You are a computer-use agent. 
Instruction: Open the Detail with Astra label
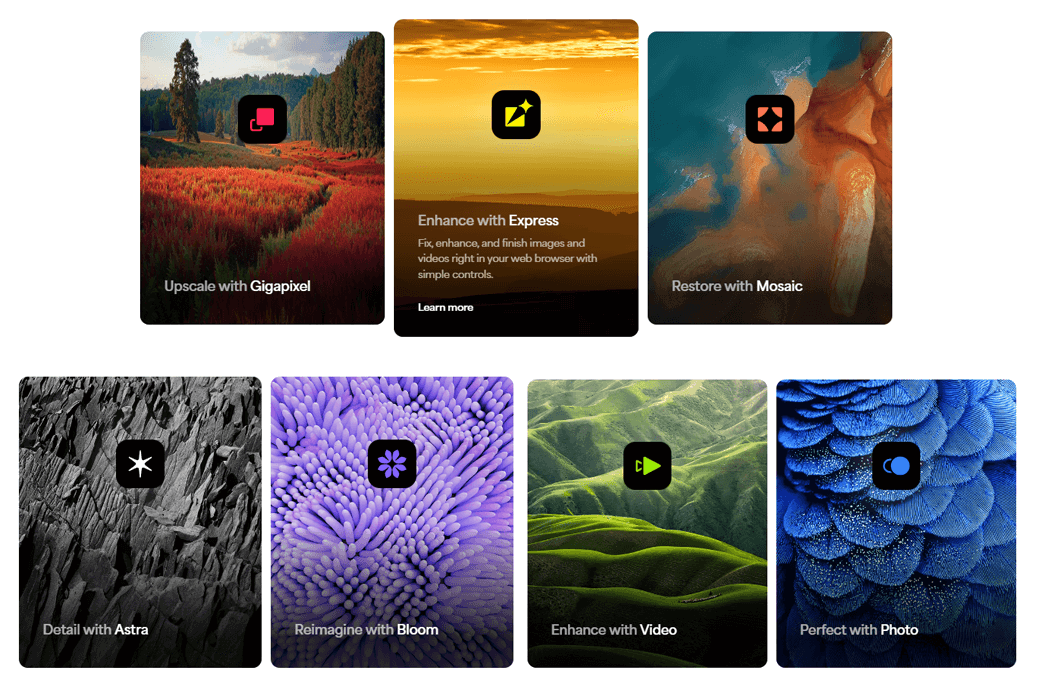(96, 630)
